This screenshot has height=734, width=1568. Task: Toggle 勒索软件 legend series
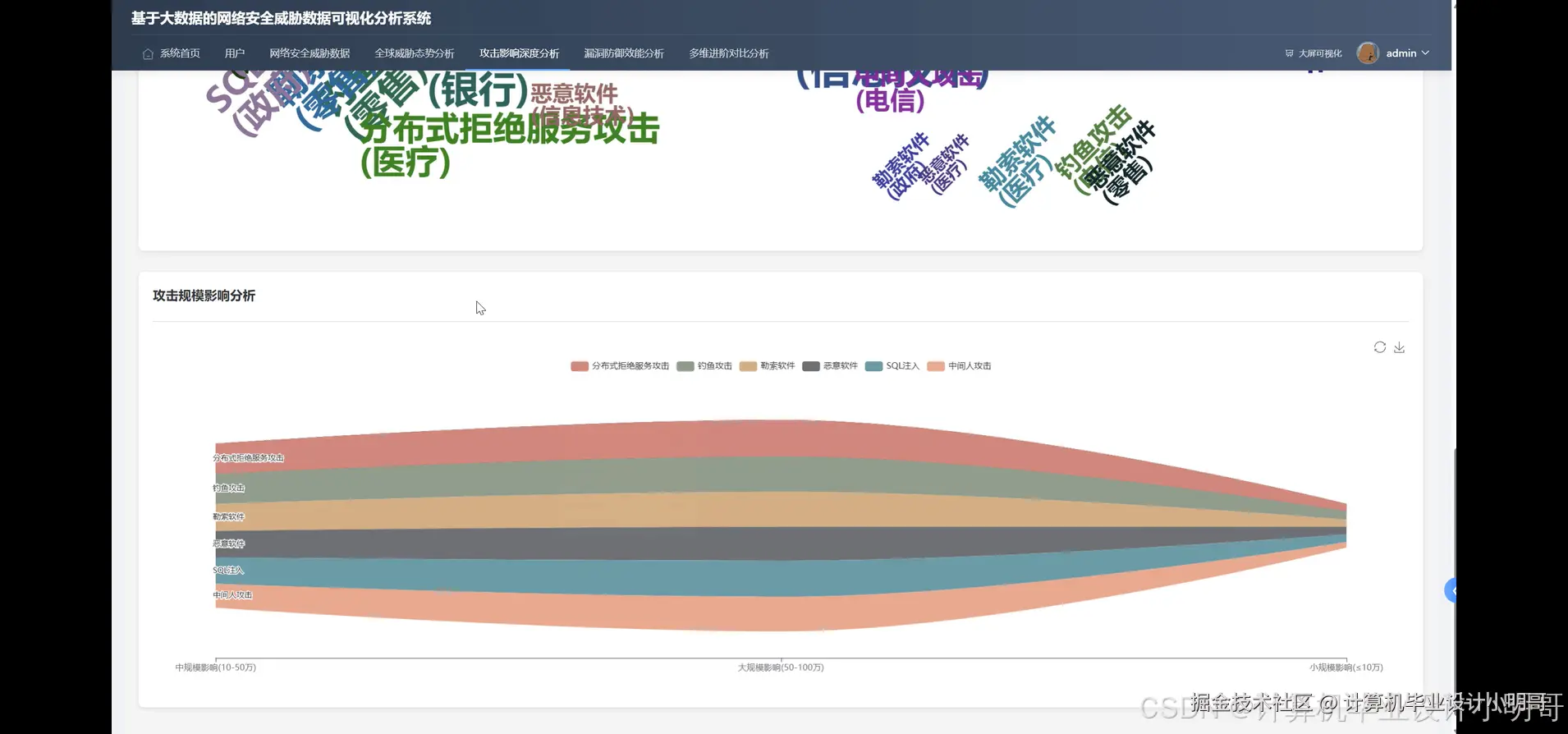coord(767,366)
